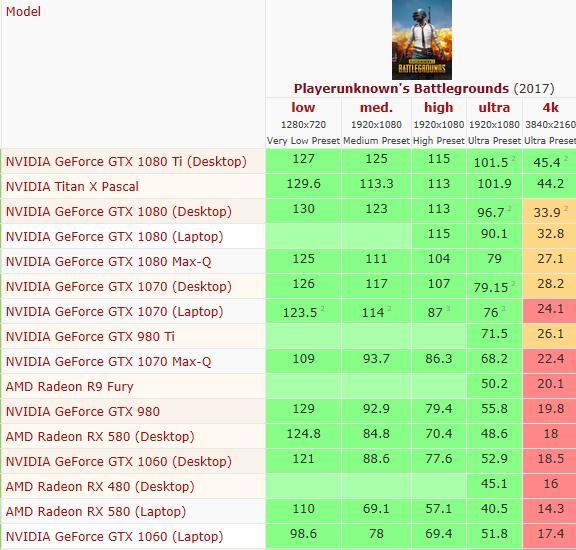Open AMD Radeon RX 480 (Desktop) link
The width and height of the screenshot is (576, 550).
[x=100, y=486]
